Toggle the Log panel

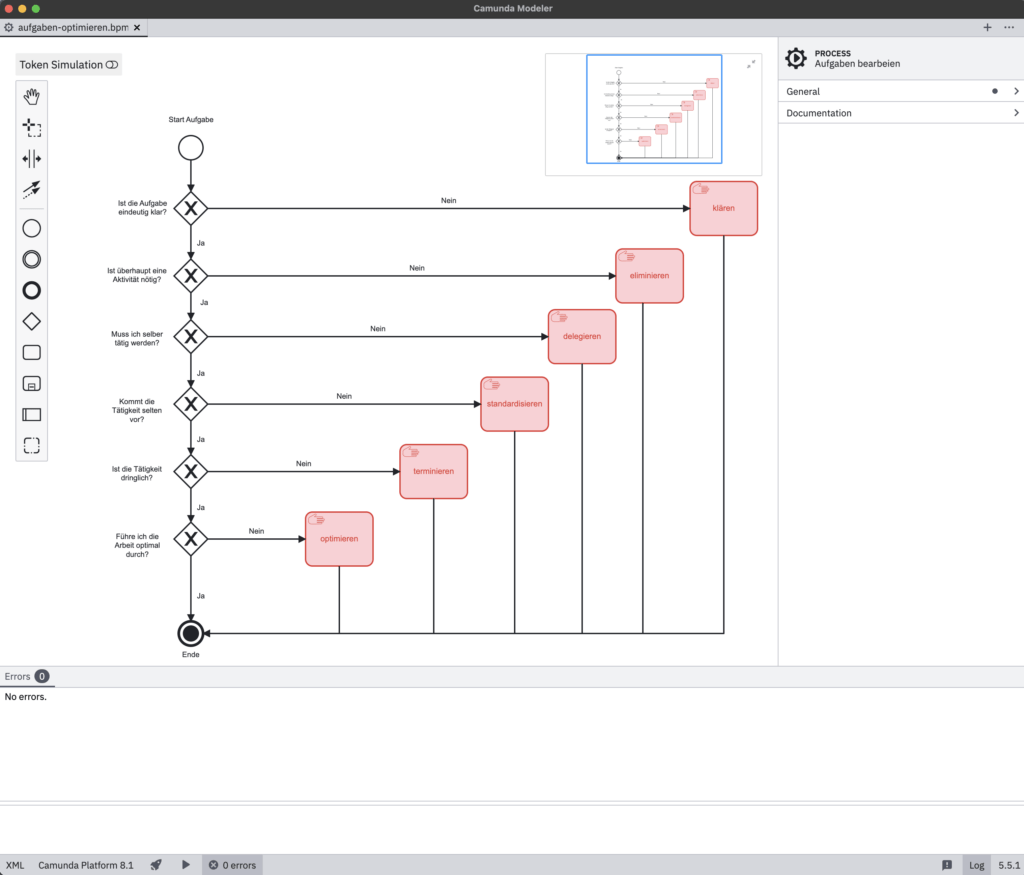tap(976, 864)
